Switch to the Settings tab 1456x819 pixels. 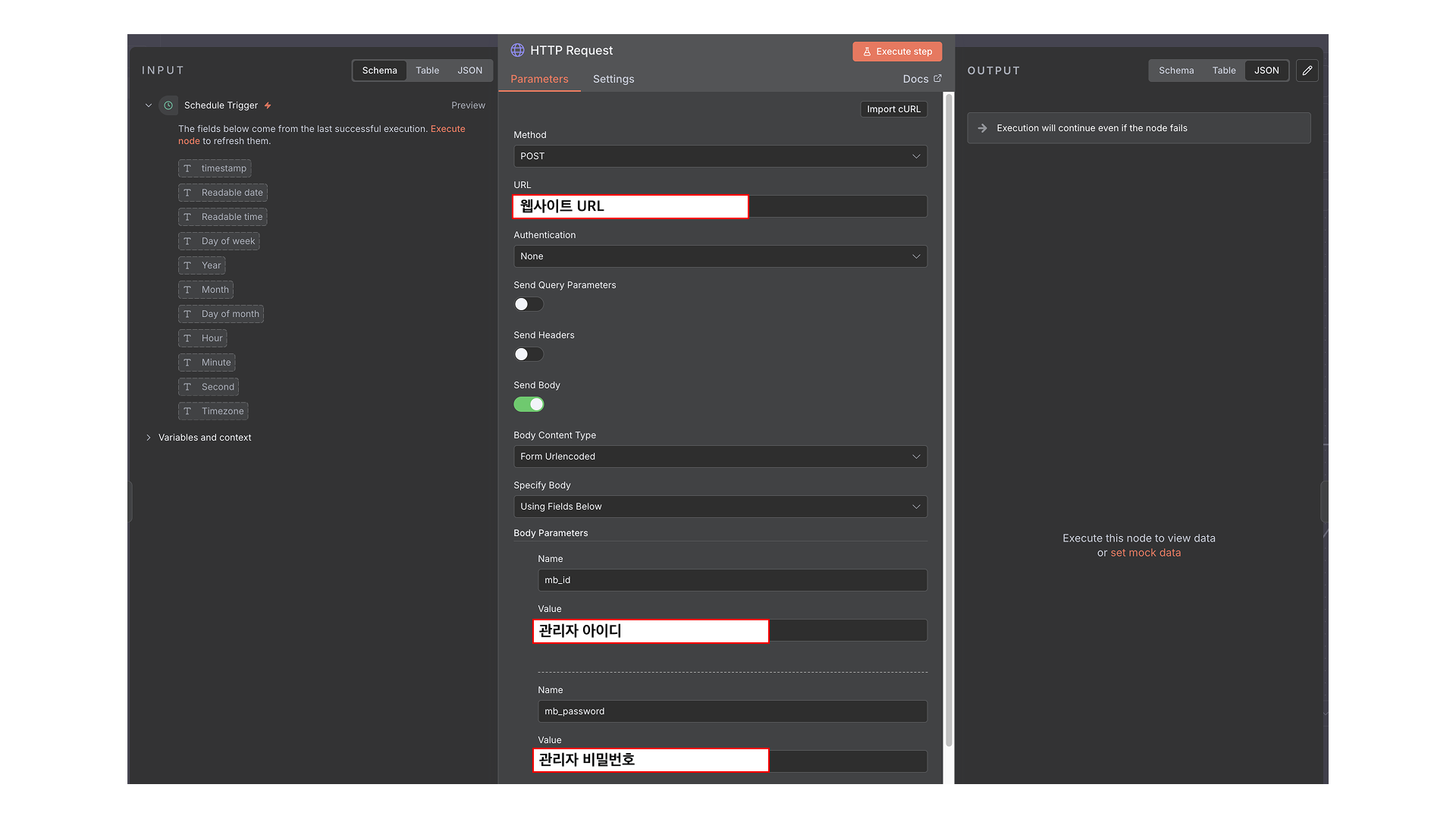(613, 79)
